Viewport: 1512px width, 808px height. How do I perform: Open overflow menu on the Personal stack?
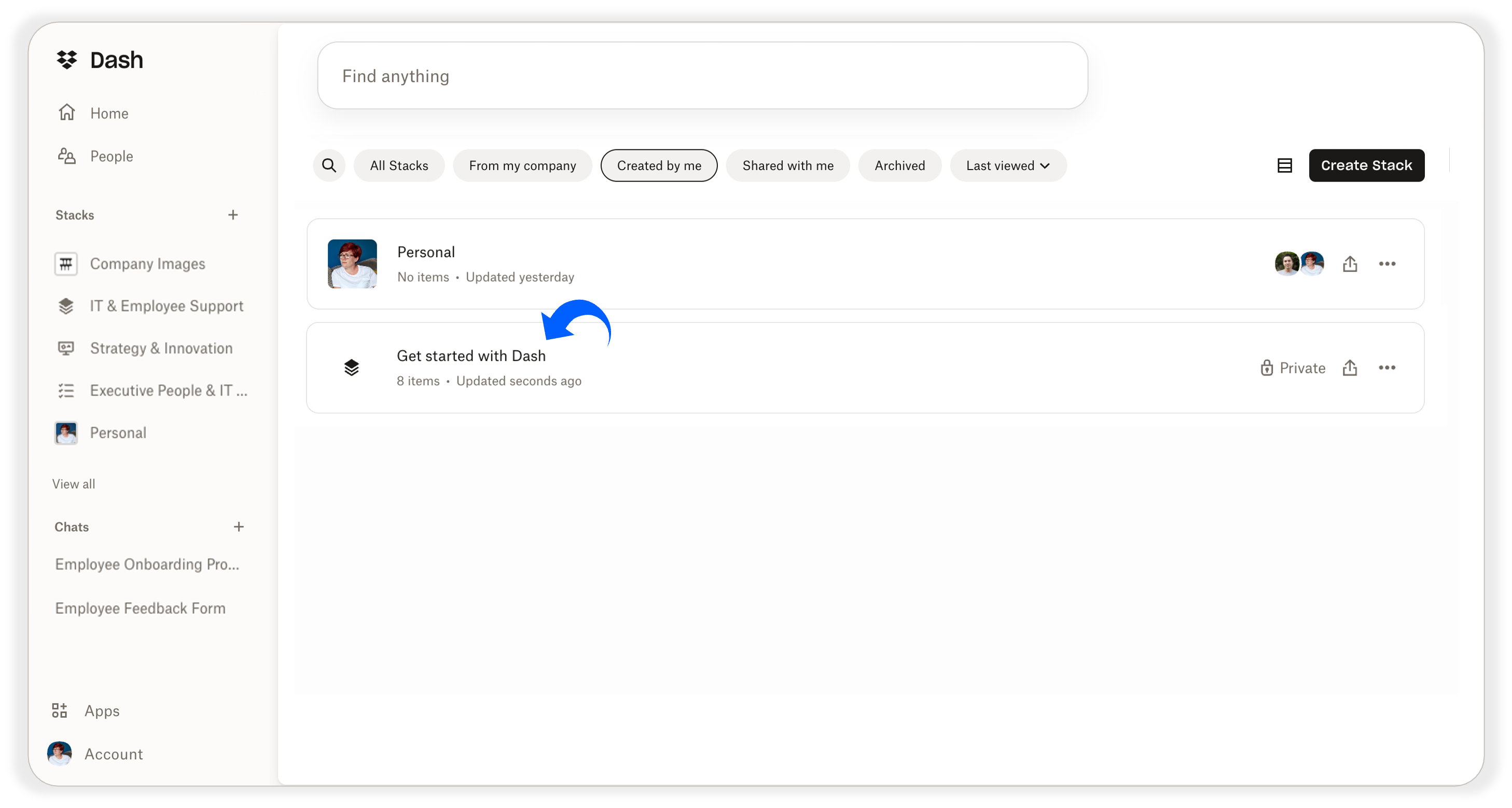point(1387,263)
